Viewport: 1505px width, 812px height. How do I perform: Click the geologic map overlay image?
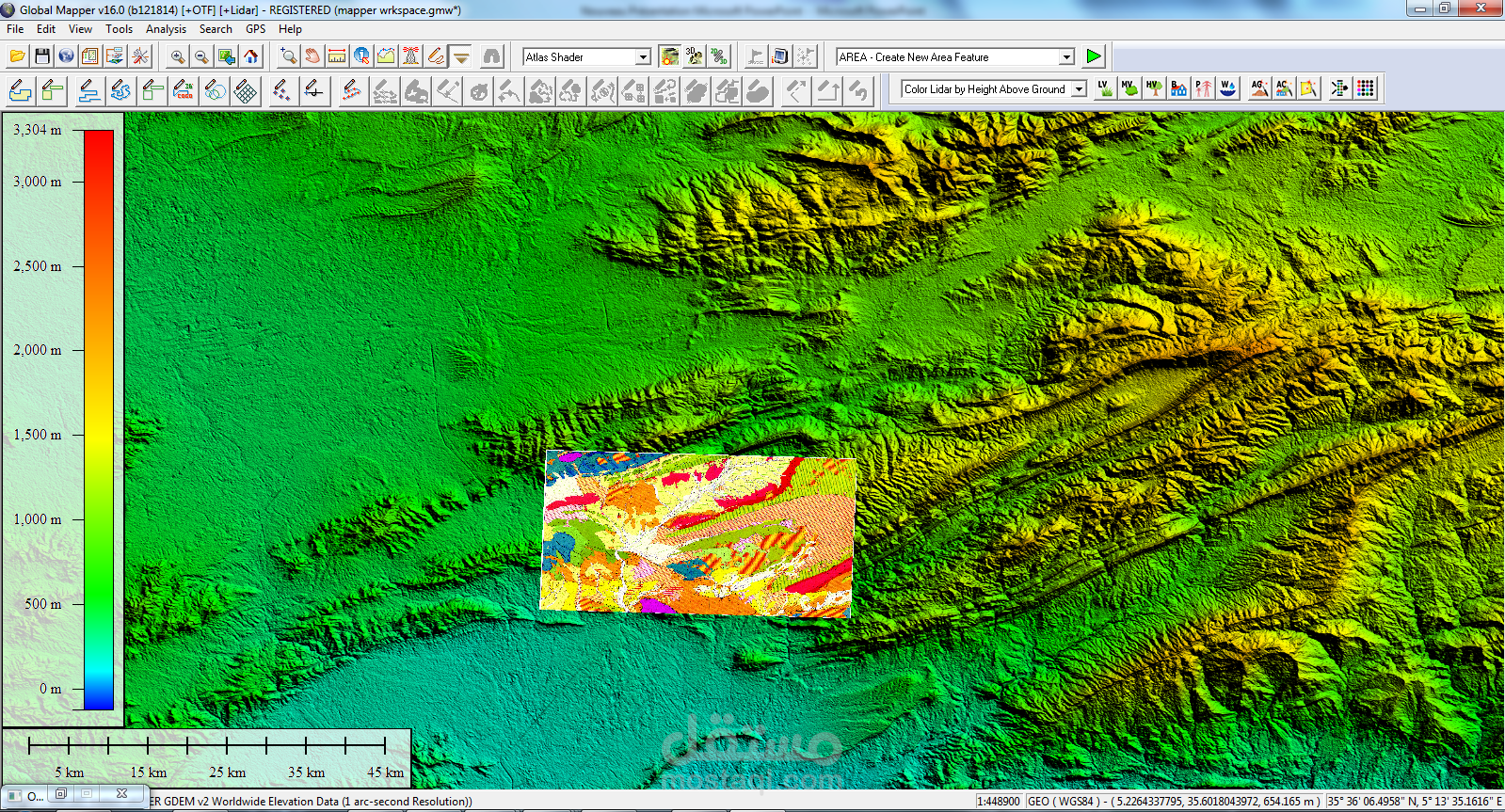[x=698, y=533]
